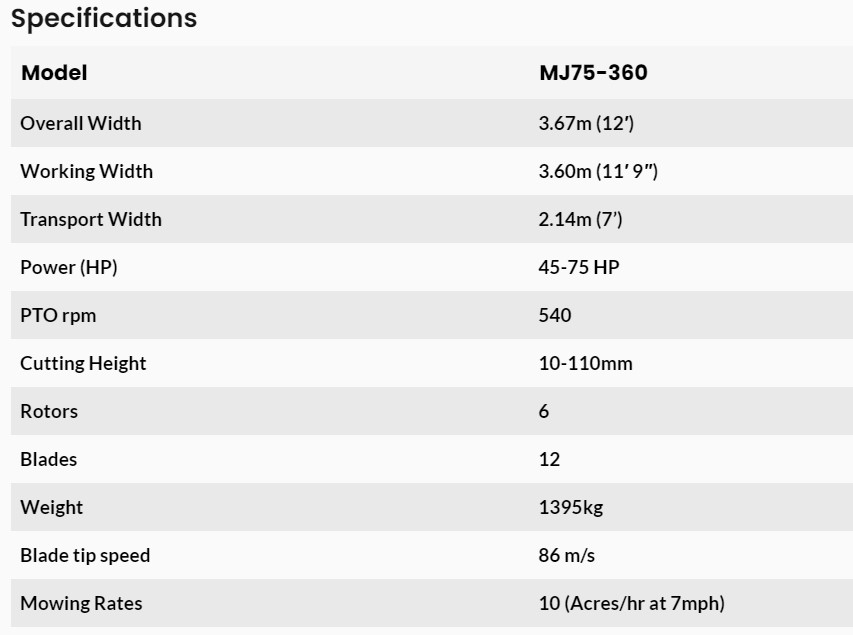853x635 pixels.
Task: Select the Blades value of 12
Action: 549,459
